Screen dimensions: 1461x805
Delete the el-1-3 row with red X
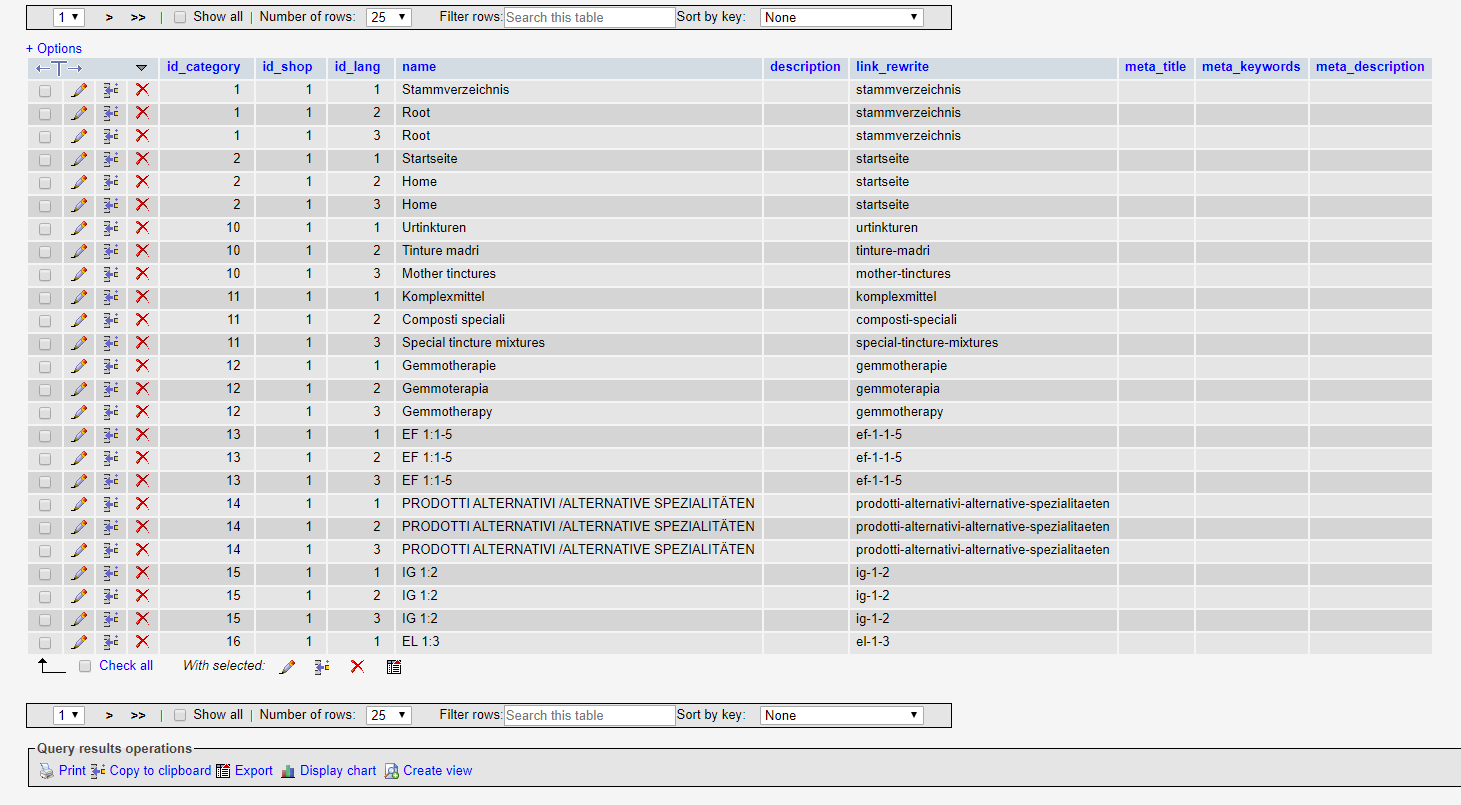pos(142,642)
